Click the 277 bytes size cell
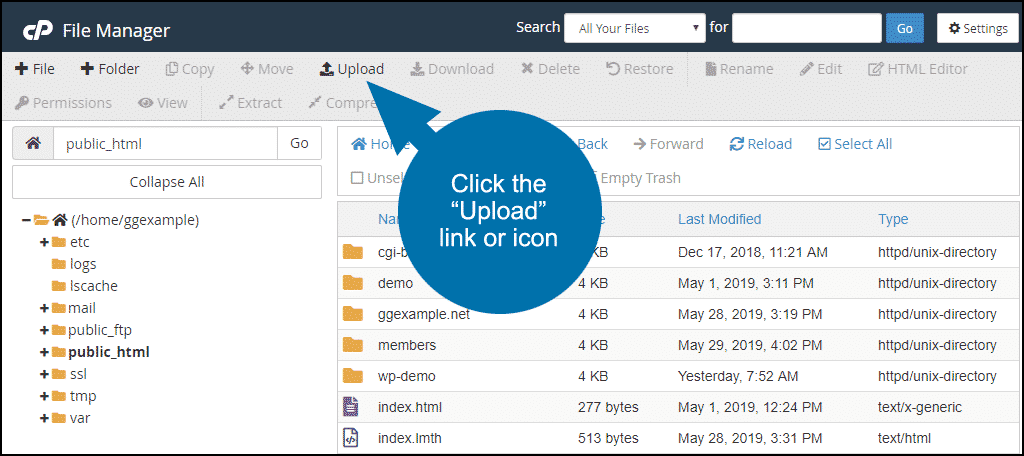This screenshot has height=456, width=1024. pyautogui.click(x=608, y=407)
